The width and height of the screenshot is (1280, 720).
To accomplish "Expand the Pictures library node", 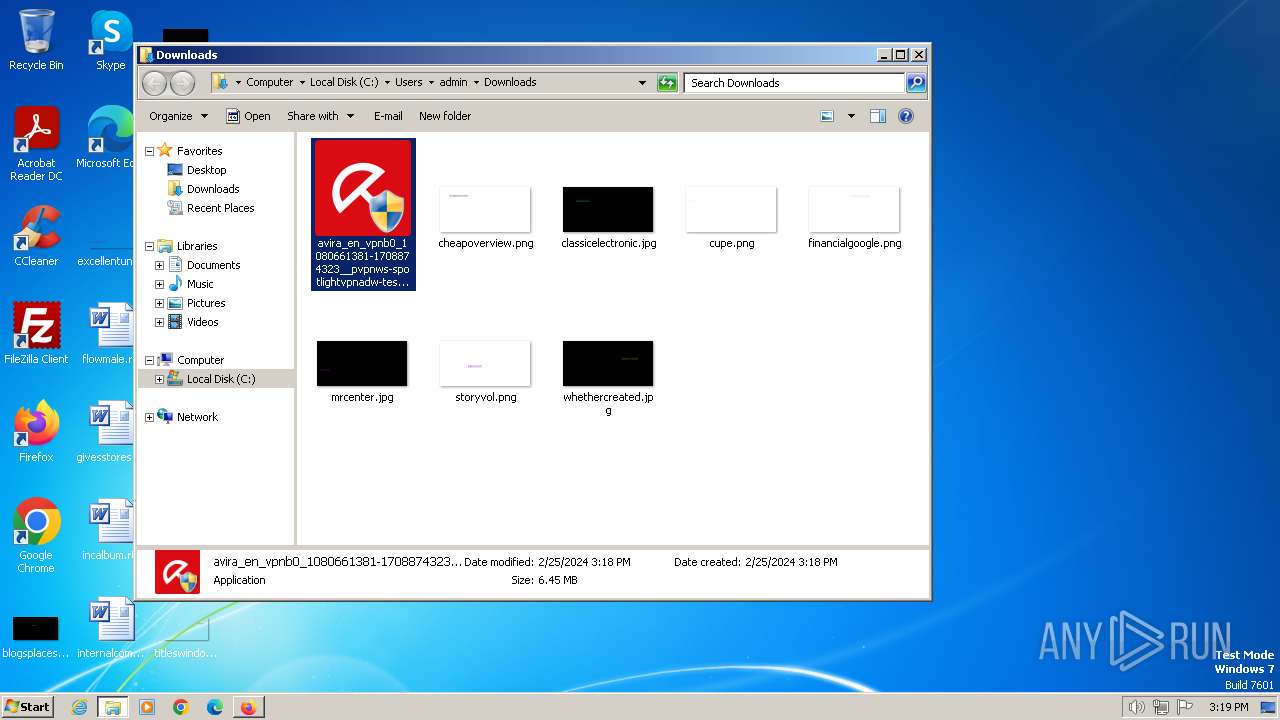I will [159, 303].
